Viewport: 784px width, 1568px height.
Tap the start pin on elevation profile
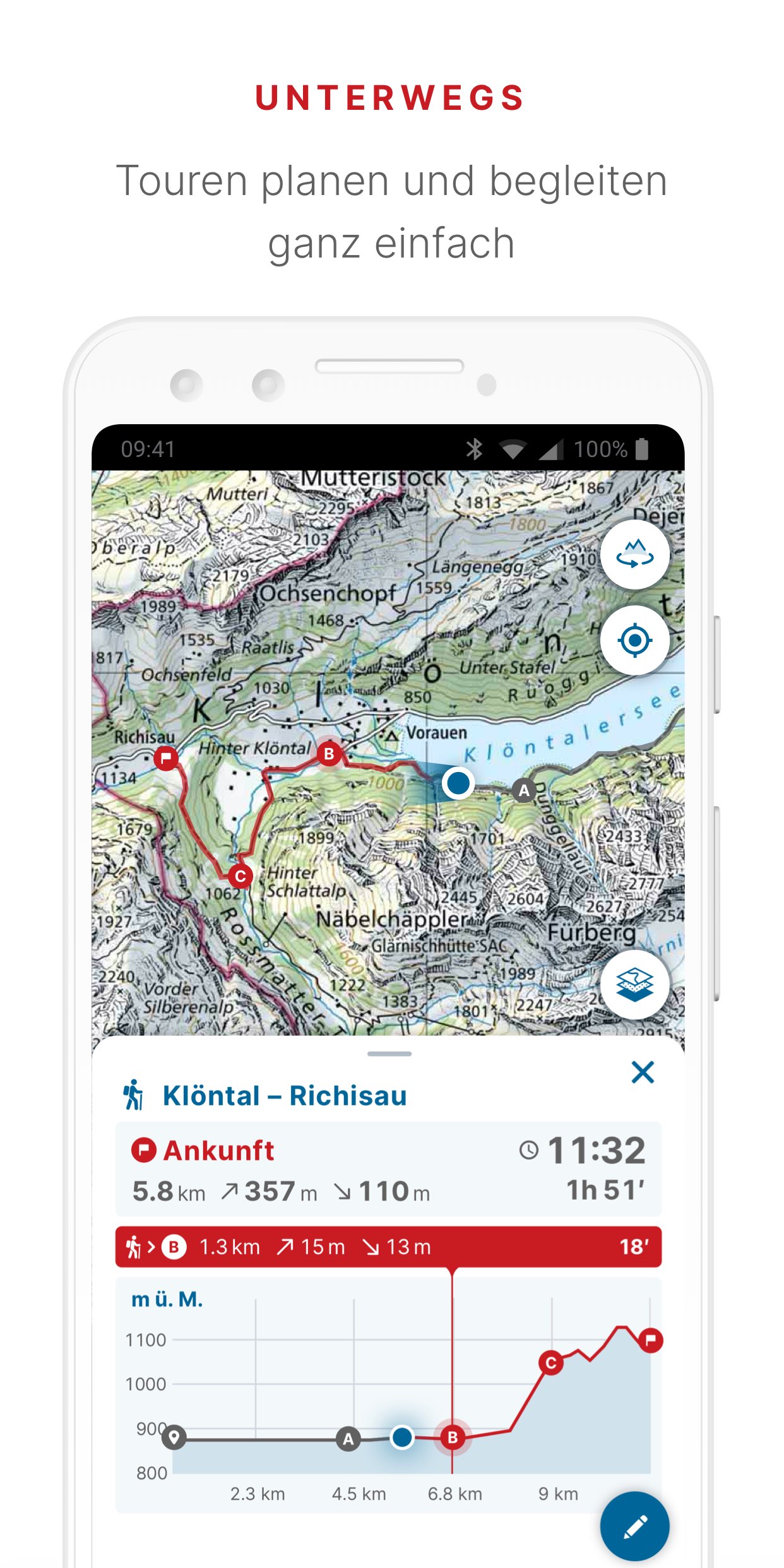(x=174, y=1437)
